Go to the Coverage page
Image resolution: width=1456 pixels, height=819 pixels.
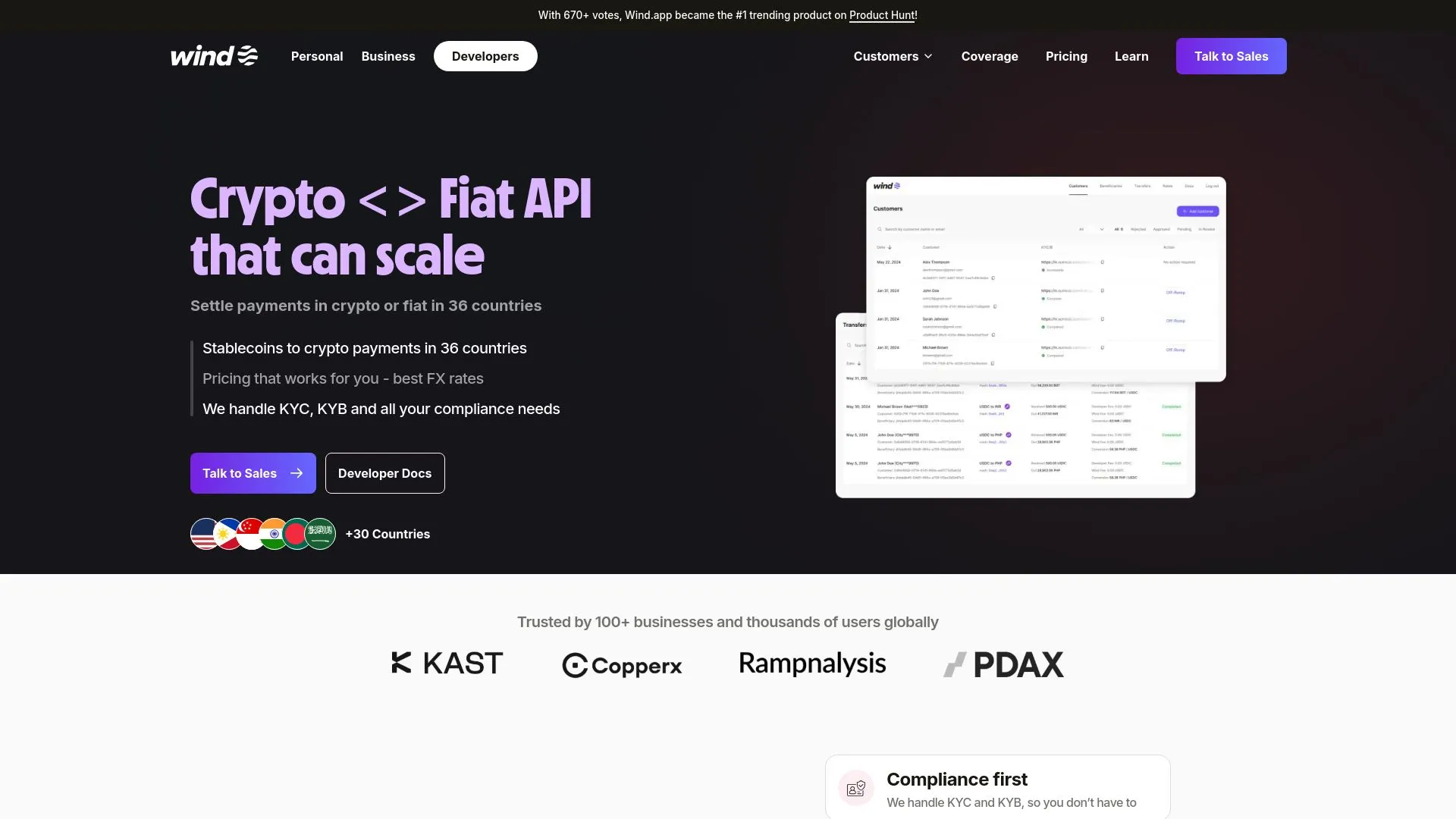point(990,56)
